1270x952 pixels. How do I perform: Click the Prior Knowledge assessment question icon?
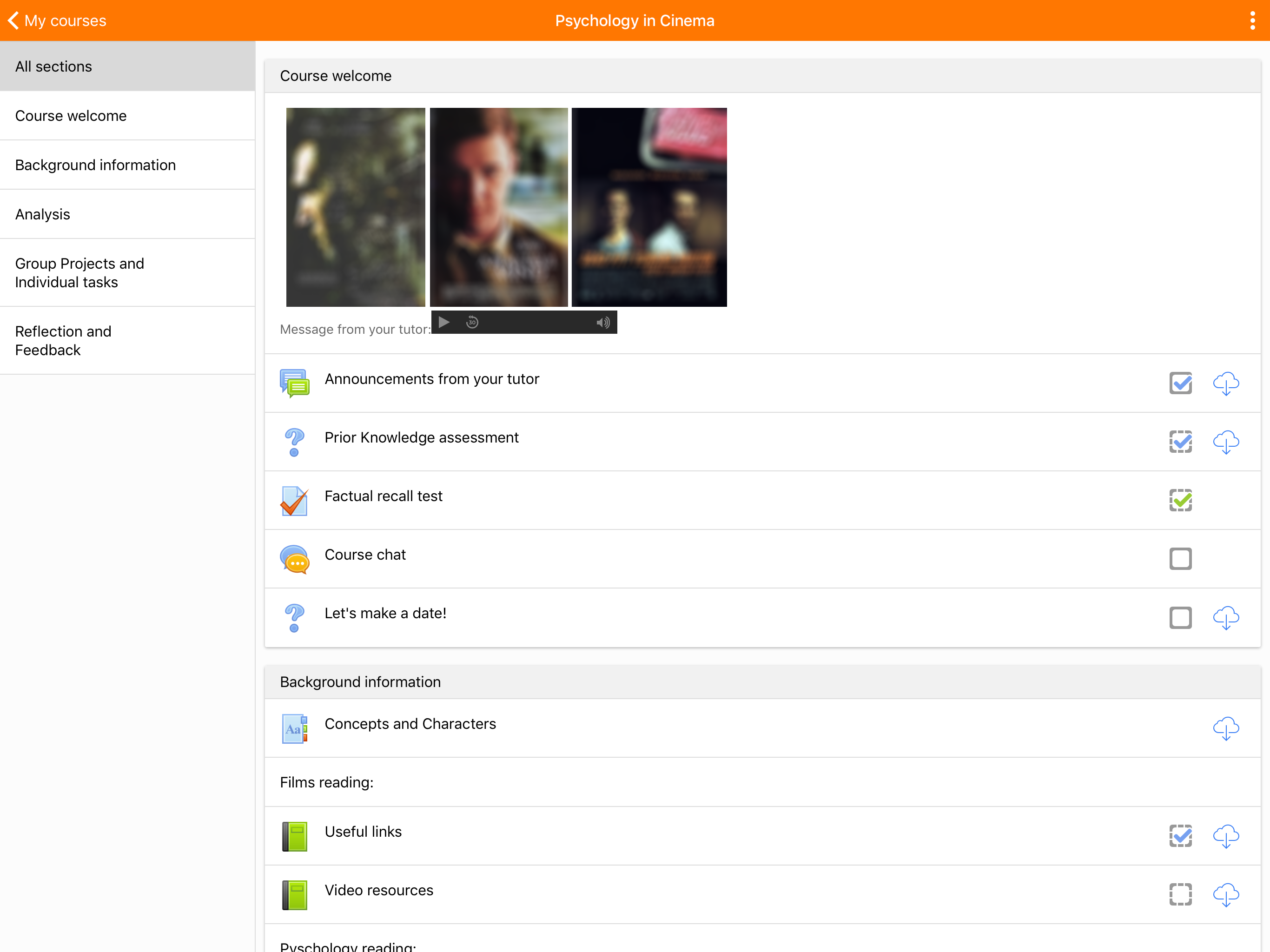tap(294, 442)
